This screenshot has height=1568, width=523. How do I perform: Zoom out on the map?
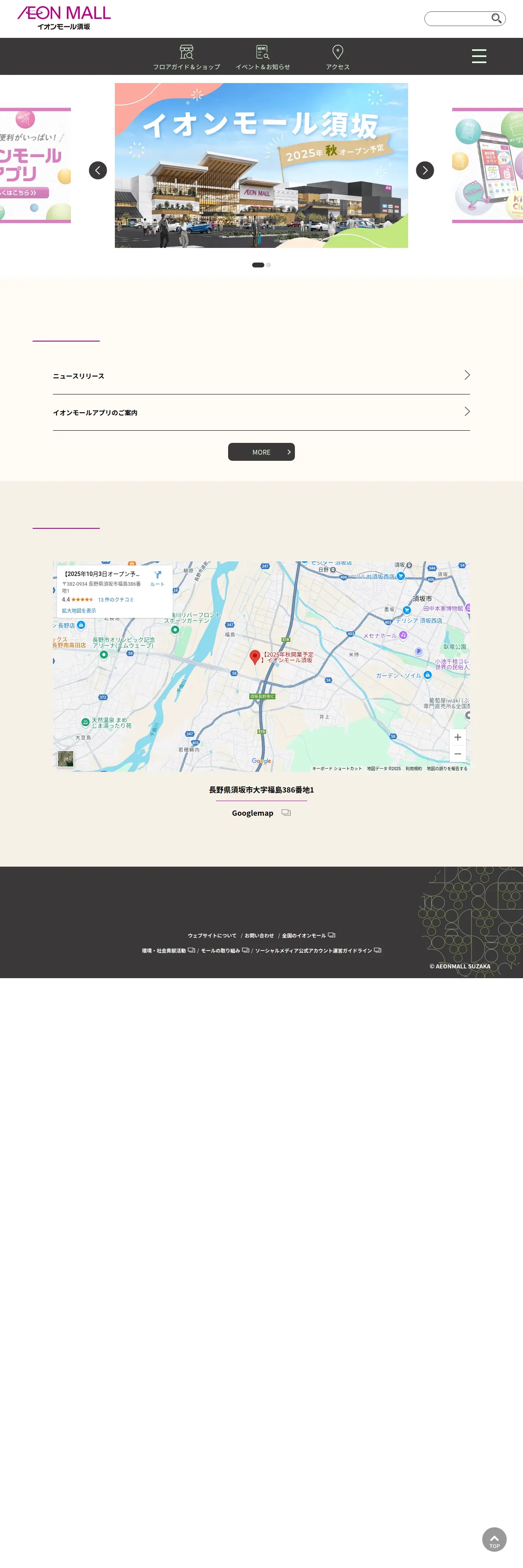coord(458,753)
